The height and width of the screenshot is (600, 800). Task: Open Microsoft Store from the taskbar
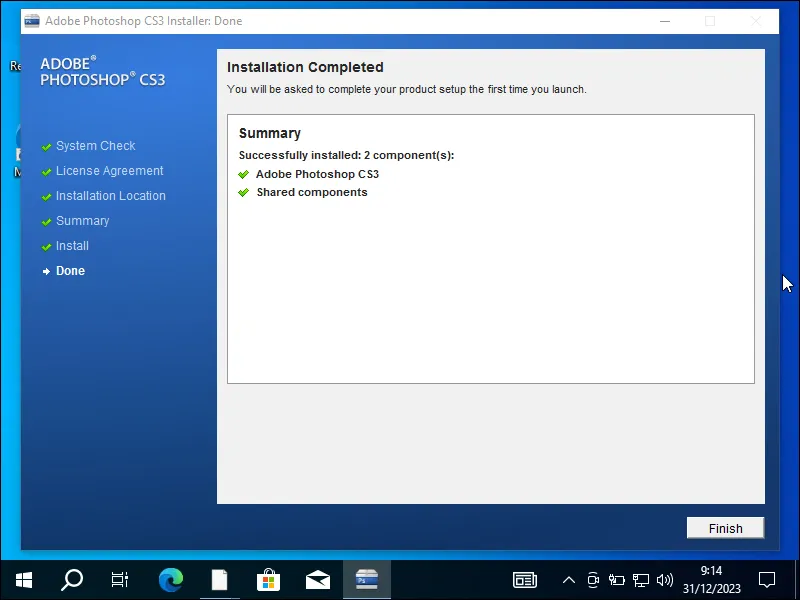pos(269,579)
